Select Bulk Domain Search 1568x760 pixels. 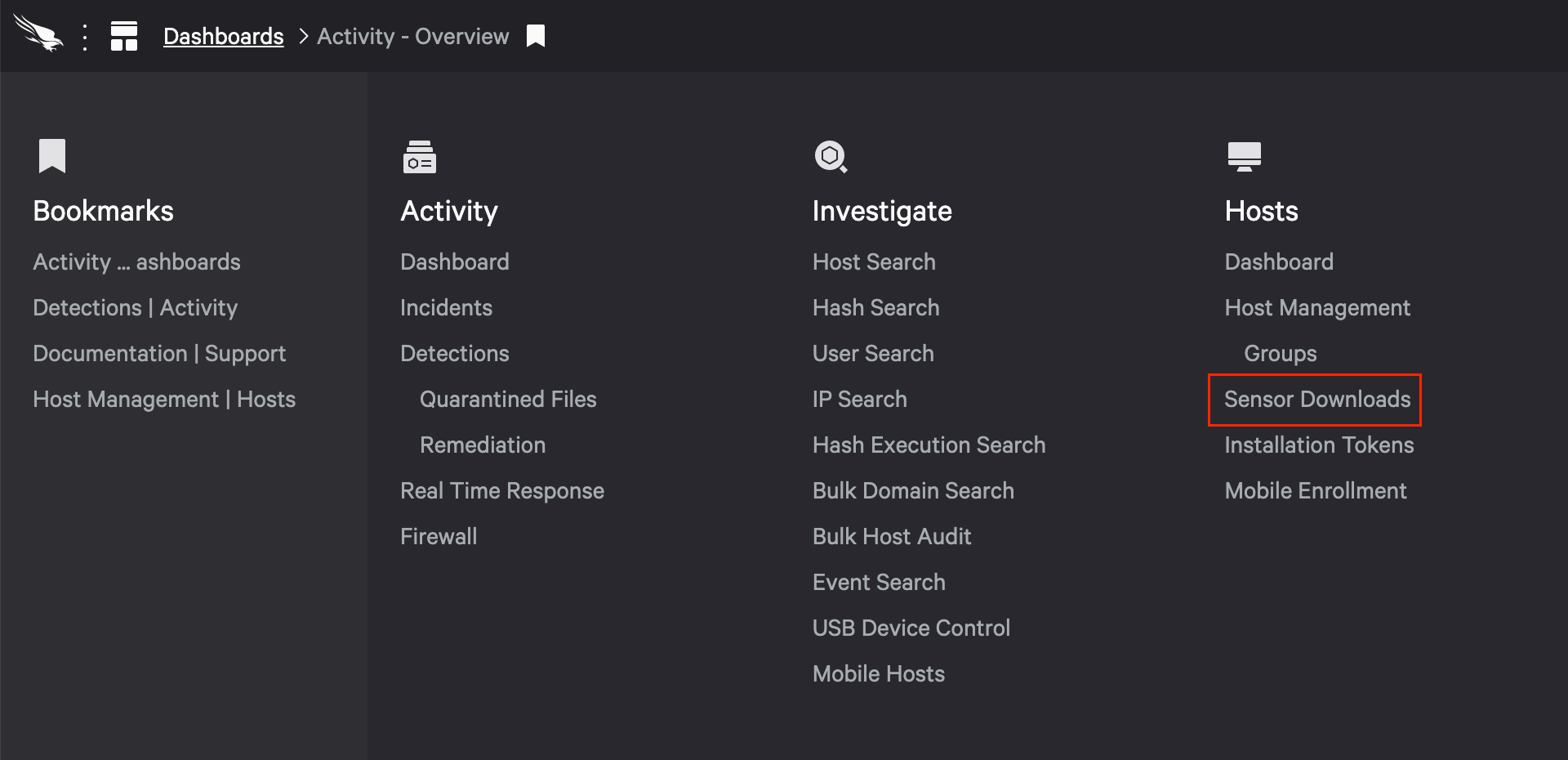[x=912, y=491]
